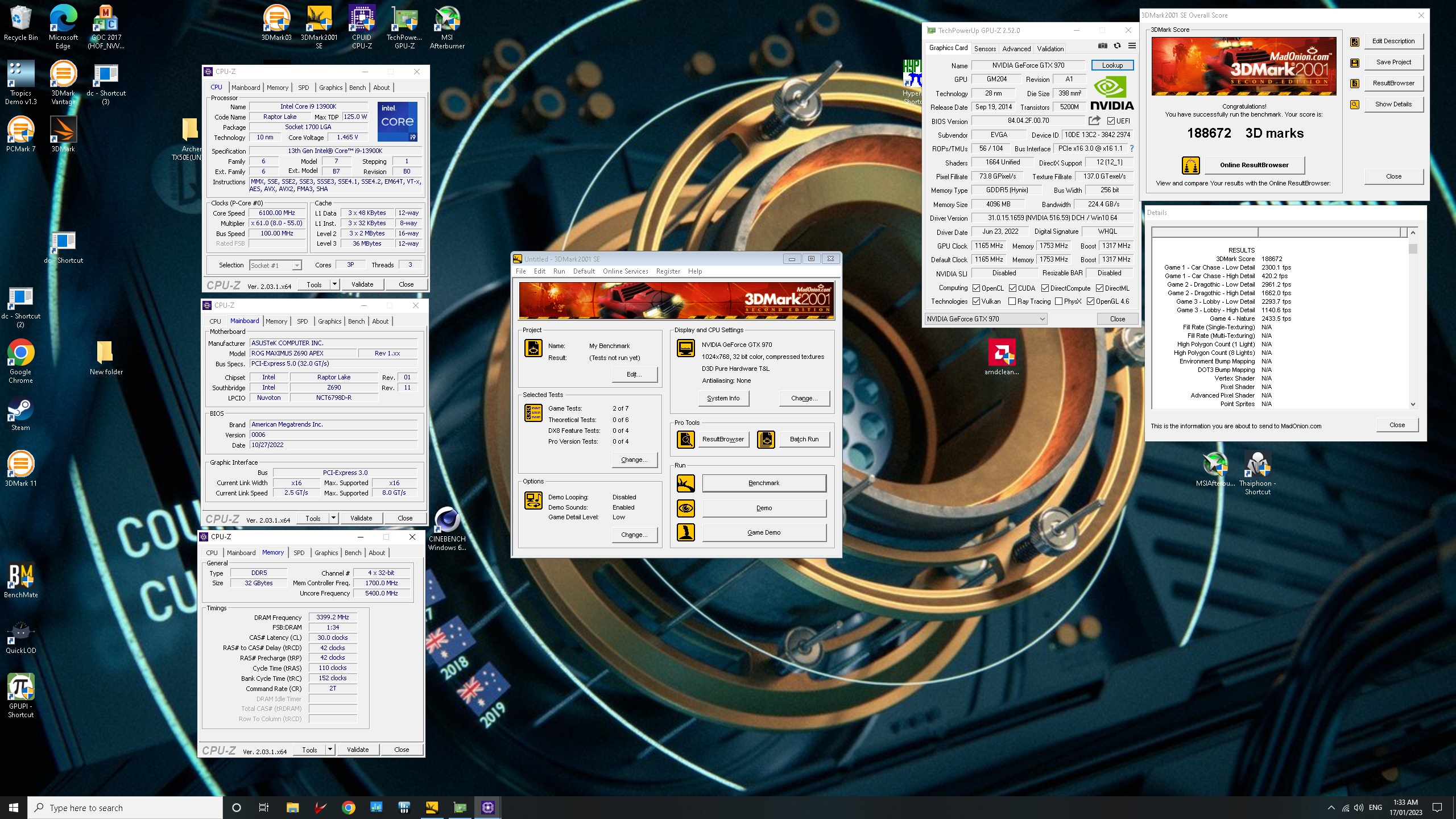Toggle the Vulkan checkbox in GPU-Z

click(x=977, y=301)
